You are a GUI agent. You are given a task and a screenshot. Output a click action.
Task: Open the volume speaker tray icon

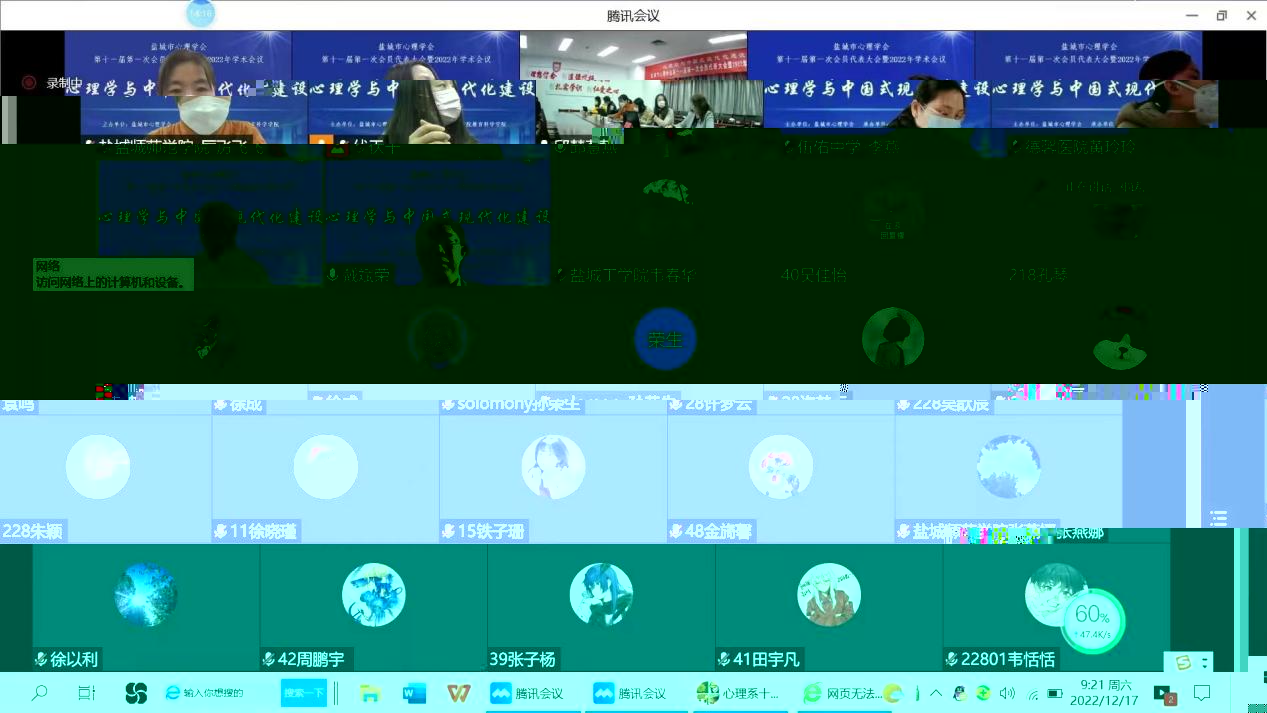tap(1007, 693)
